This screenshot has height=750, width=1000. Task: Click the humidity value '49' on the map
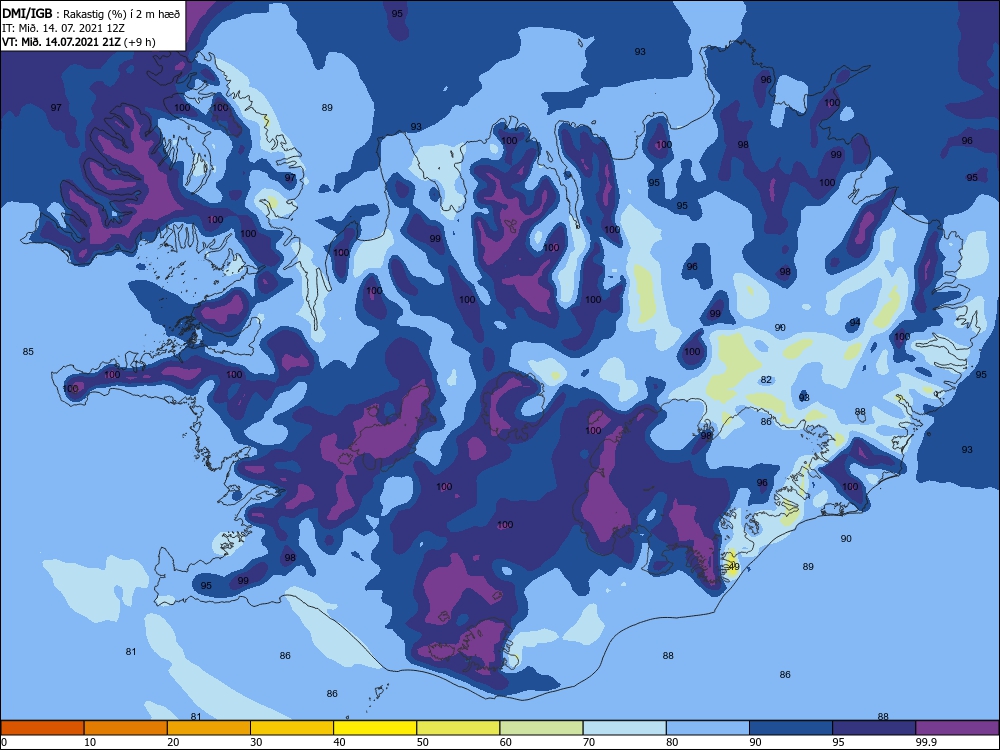click(734, 566)
